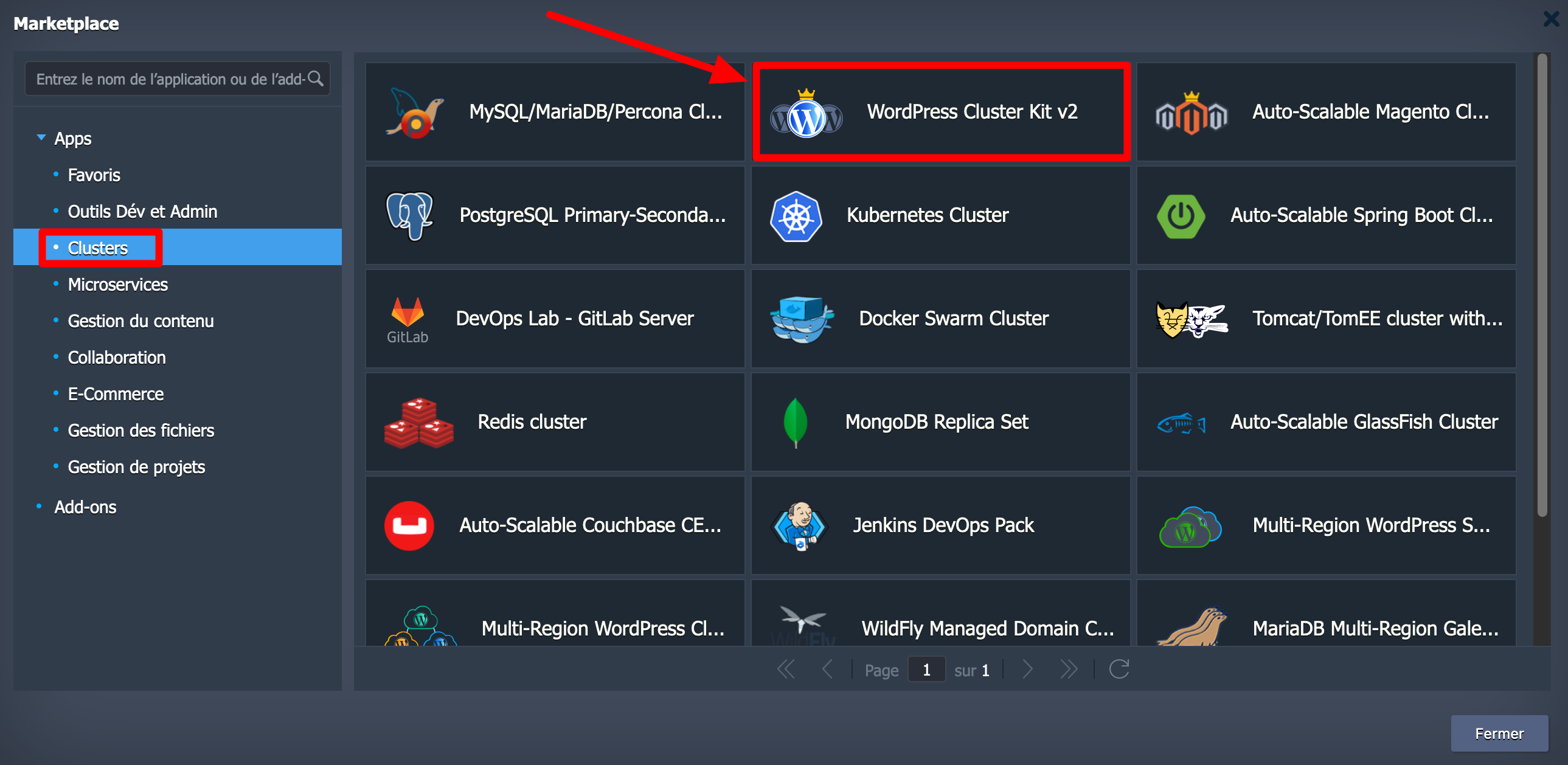
Task: Open Redis cluster text label
Action: pyautogui.click(x=532, y=422)
